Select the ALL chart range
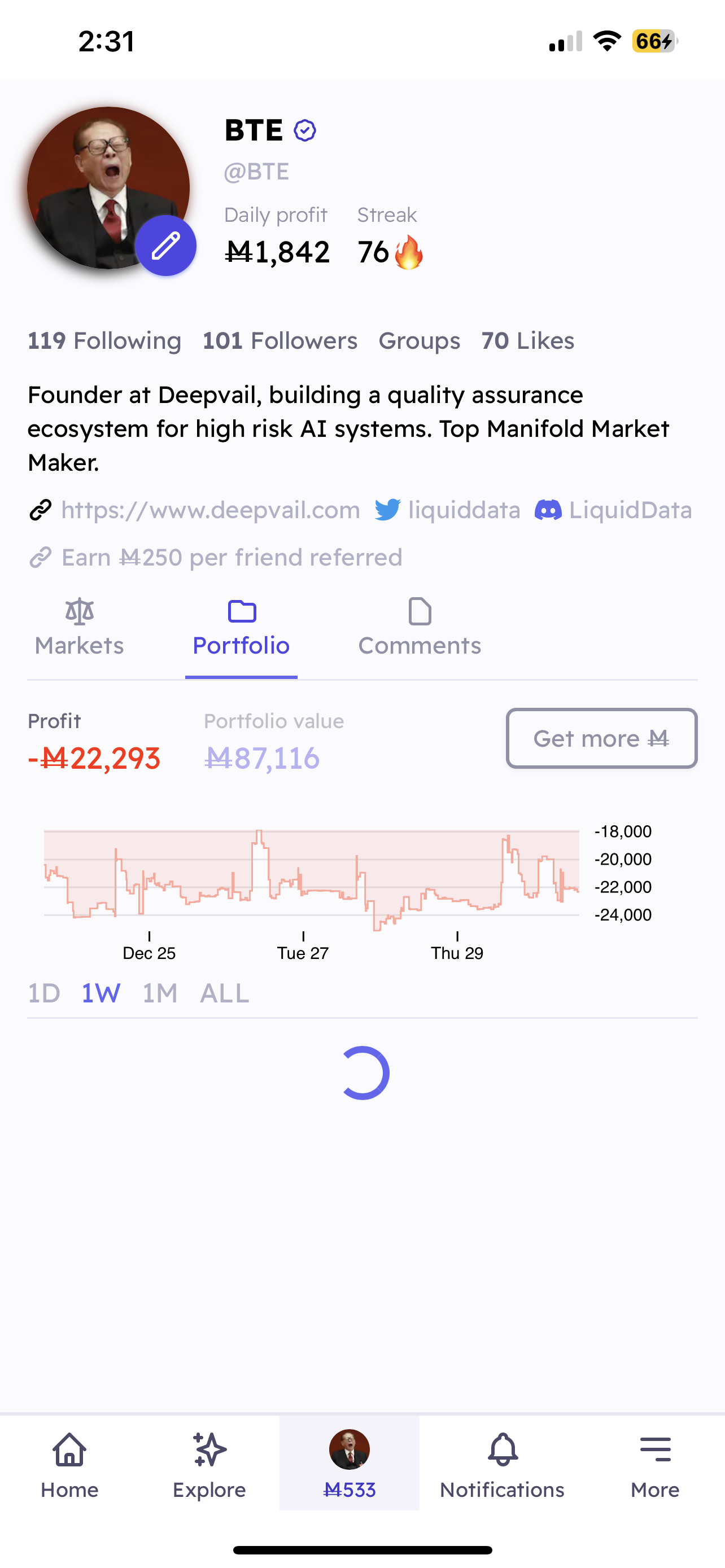This screenshot has width=725, height=1568. click(x=225, y=993)
